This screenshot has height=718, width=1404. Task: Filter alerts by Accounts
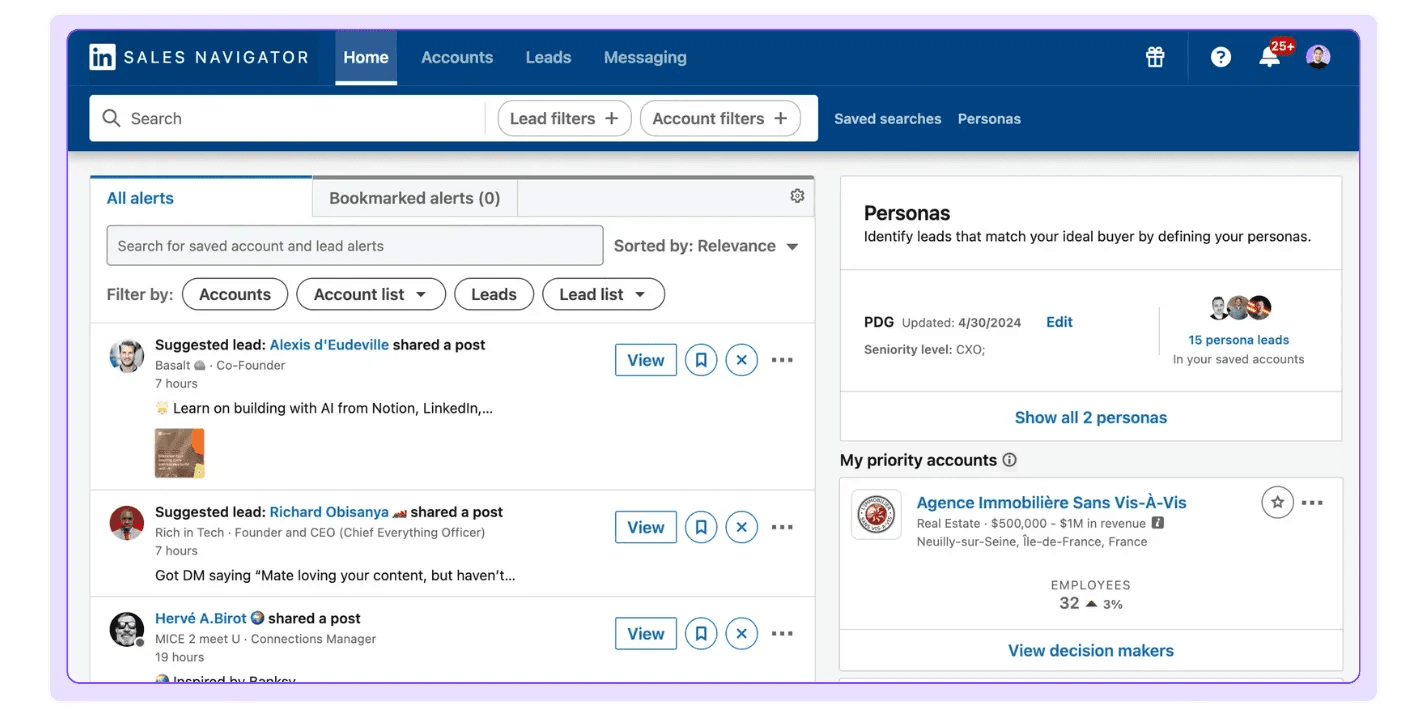pyautogui.click(x=235, y=294)
